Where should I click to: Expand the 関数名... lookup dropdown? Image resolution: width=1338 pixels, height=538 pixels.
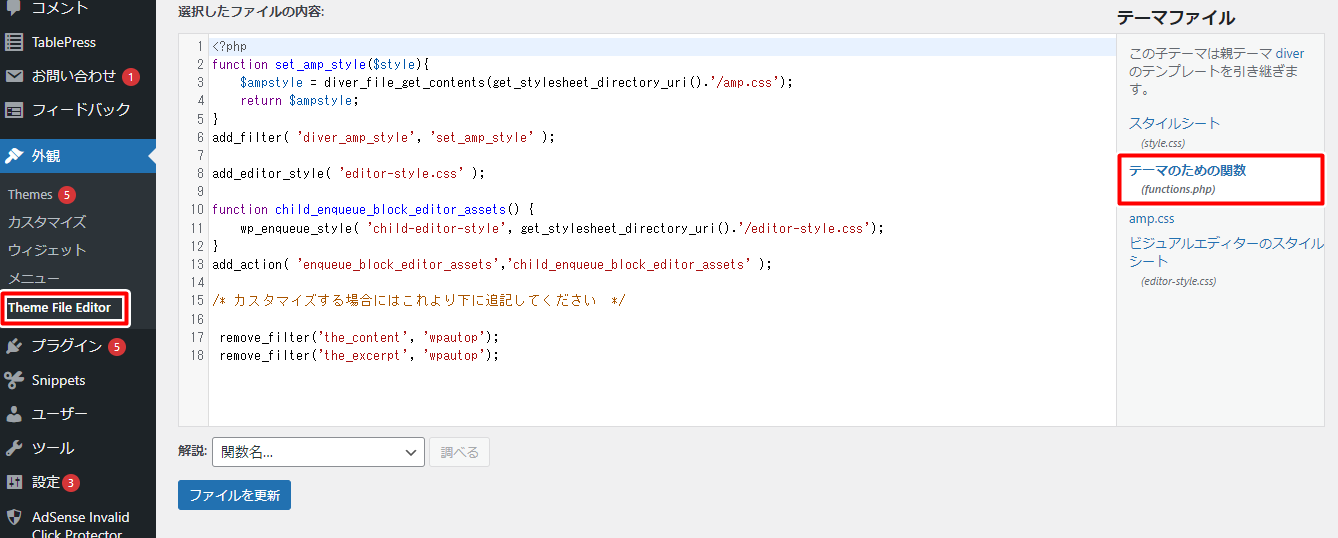(x=318, y=452)
